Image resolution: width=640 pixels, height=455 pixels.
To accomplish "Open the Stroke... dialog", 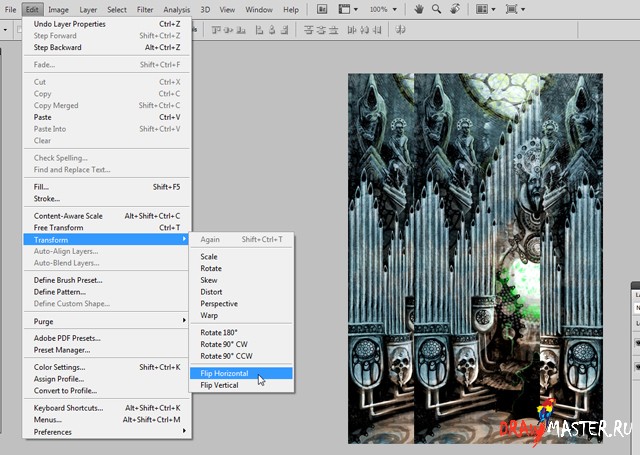I will [107, 199].
